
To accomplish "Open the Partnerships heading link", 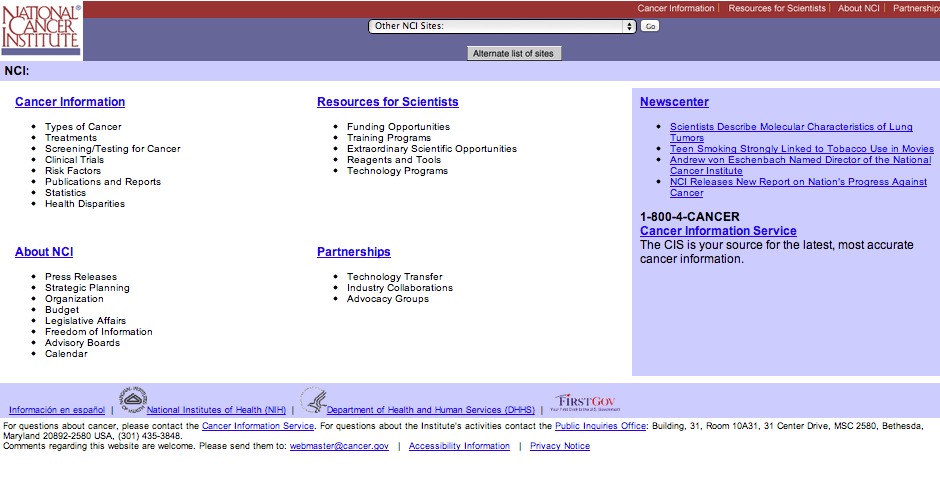I will 354,252.
